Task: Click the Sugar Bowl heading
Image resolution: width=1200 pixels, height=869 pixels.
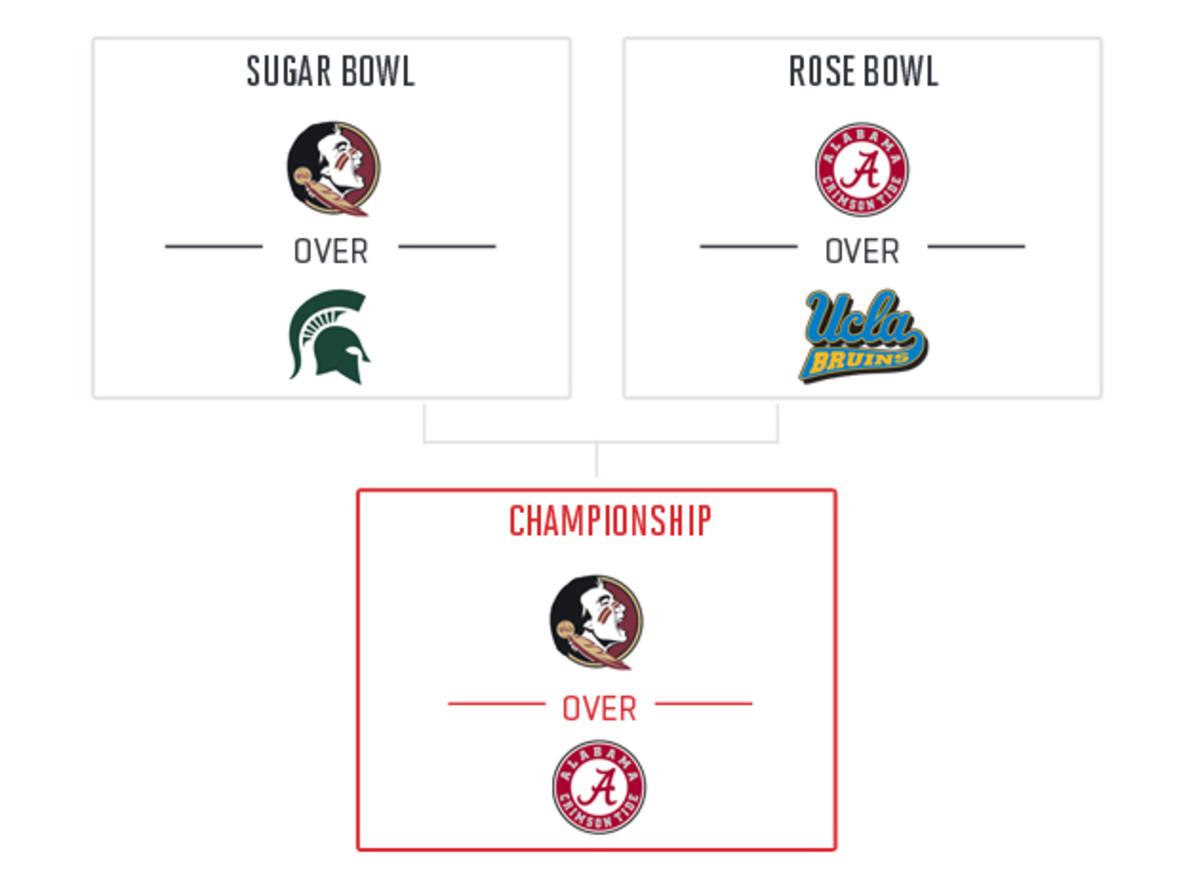Action: click(330, 72)
